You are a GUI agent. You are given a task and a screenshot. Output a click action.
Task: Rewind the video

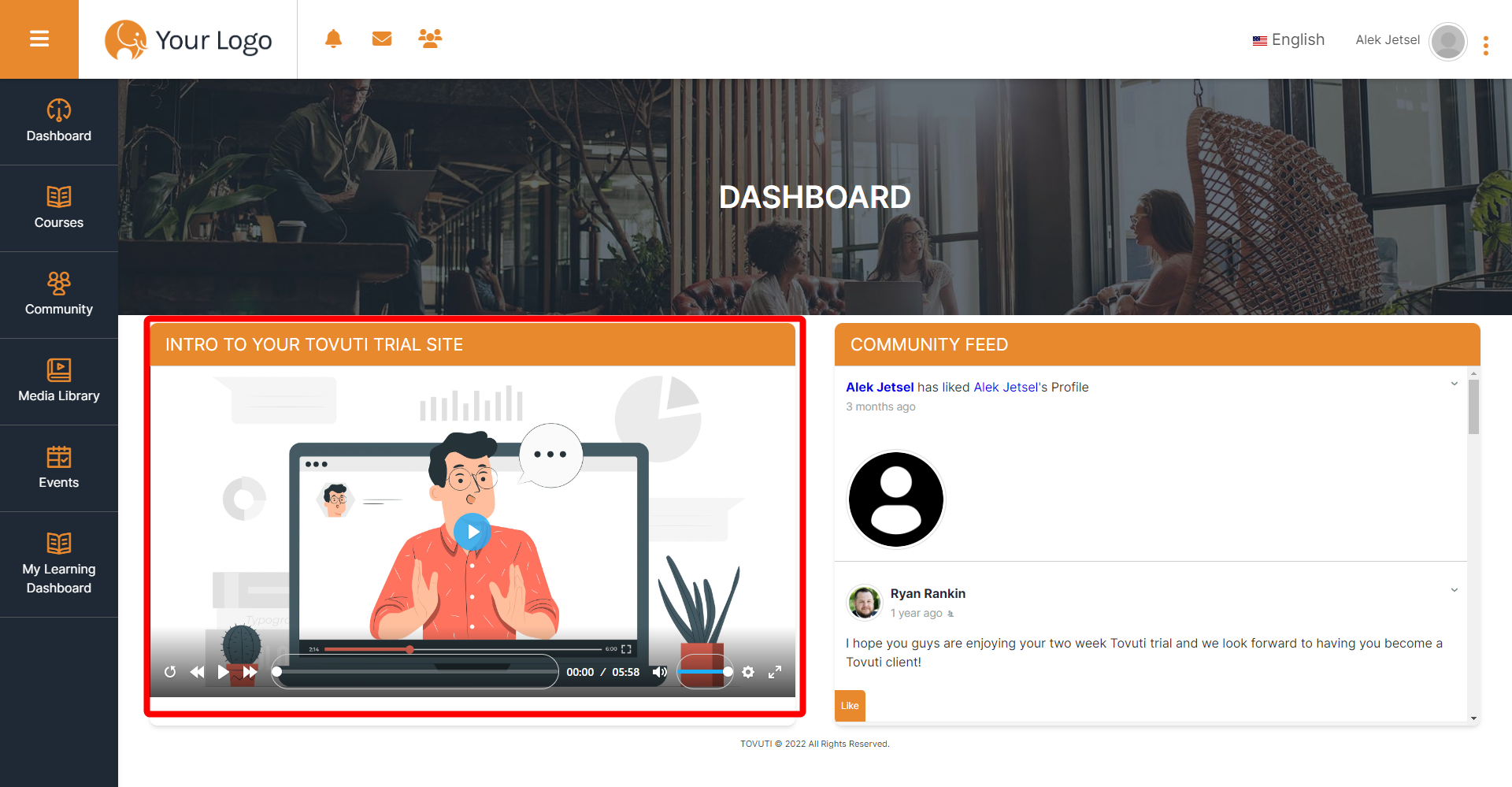[x=197, y=672]
